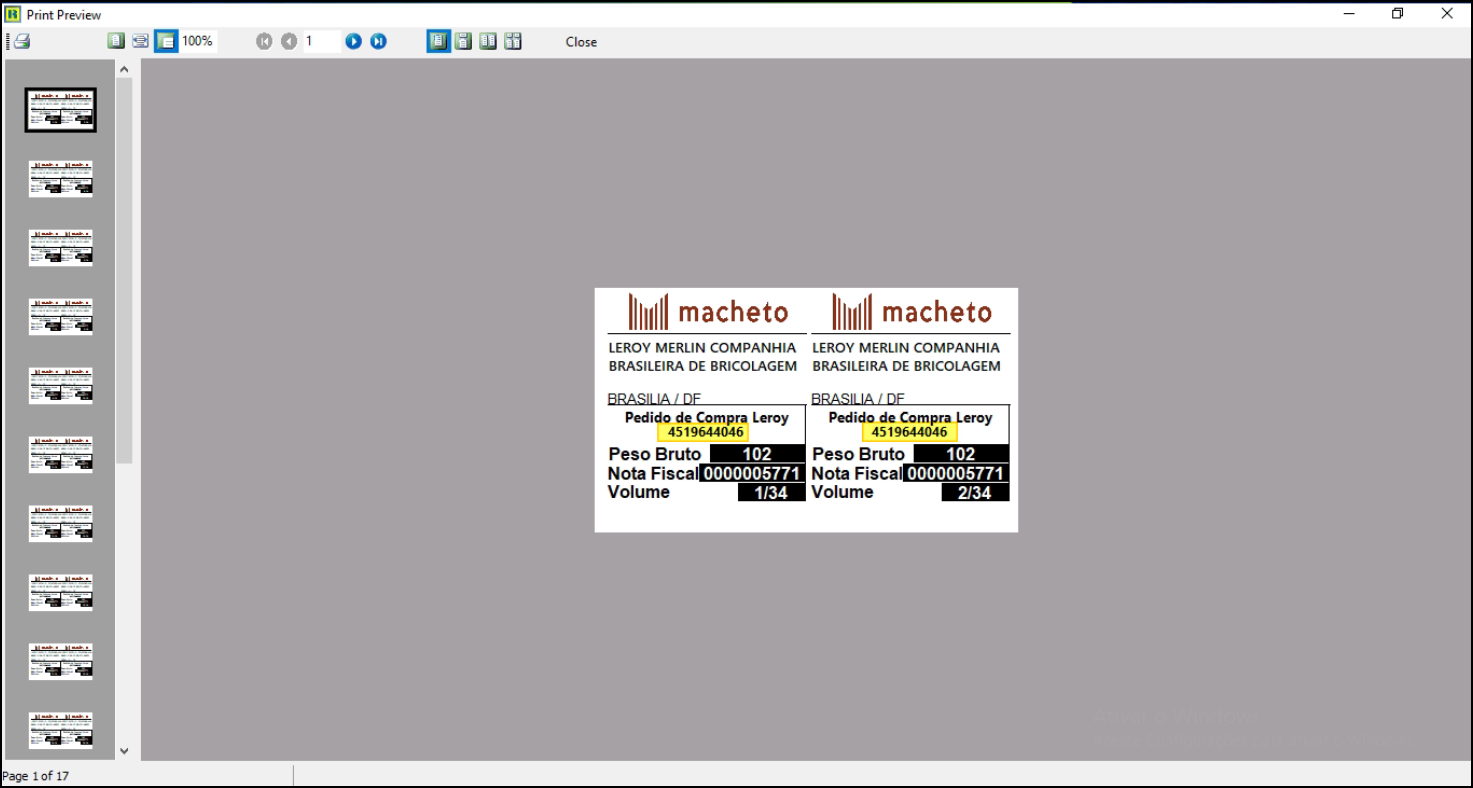This screenshot has height=788, width=1473.
Task: Open the ninth page thumbnail
Action: 61,662
